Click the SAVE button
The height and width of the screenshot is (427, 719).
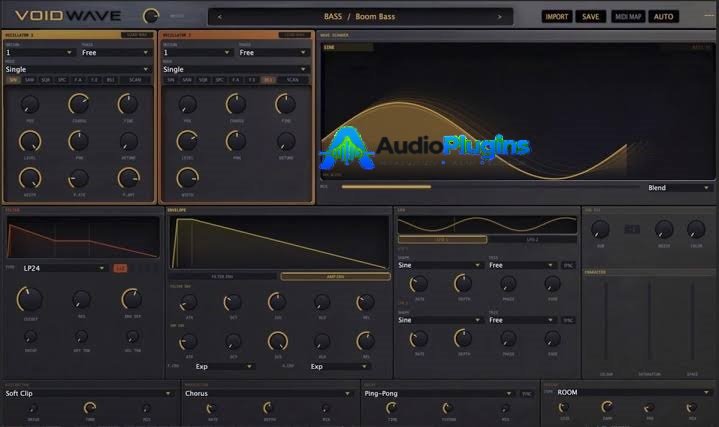(x=590, y=17)
